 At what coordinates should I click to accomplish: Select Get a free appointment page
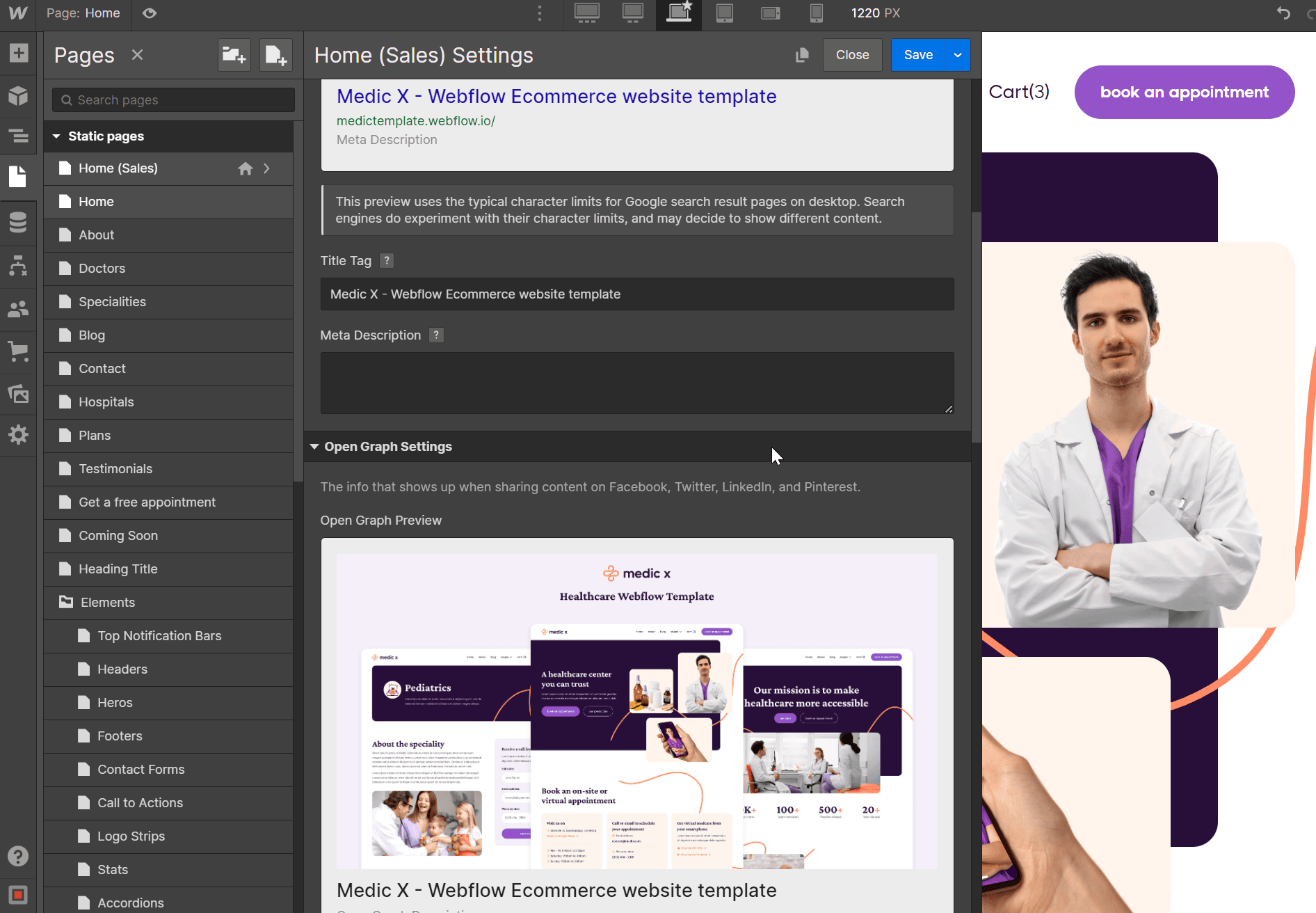point(168,502)
